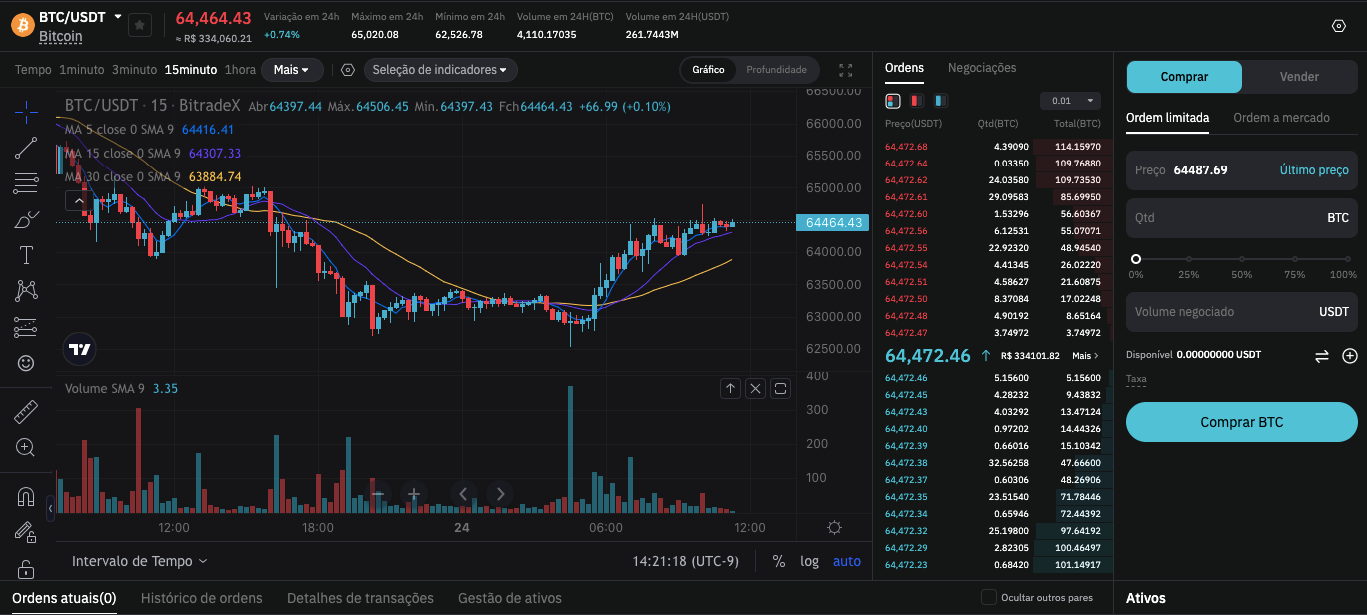
Task: Open the Seleção de indicadores dropdown
Action: point(440,69)
